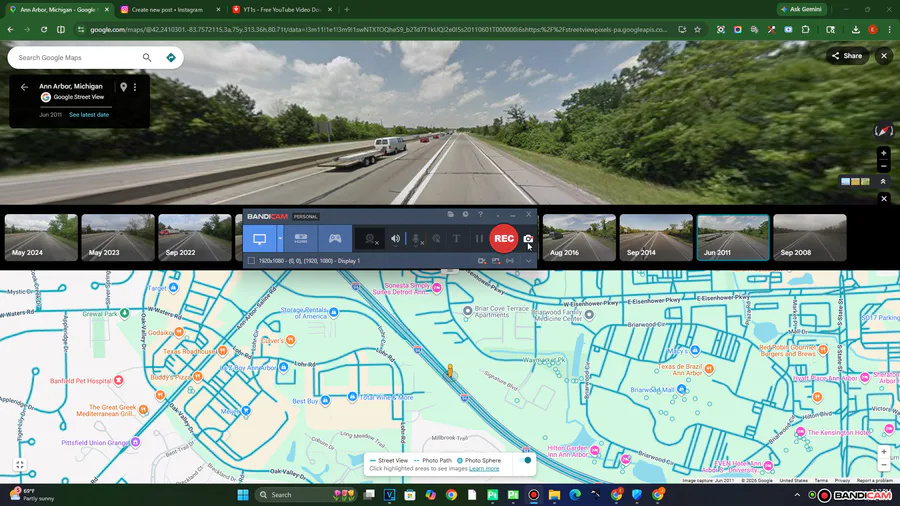
Task: Open Google Maps directions icon
Action: pyautogui.click(x=170, y=57)
